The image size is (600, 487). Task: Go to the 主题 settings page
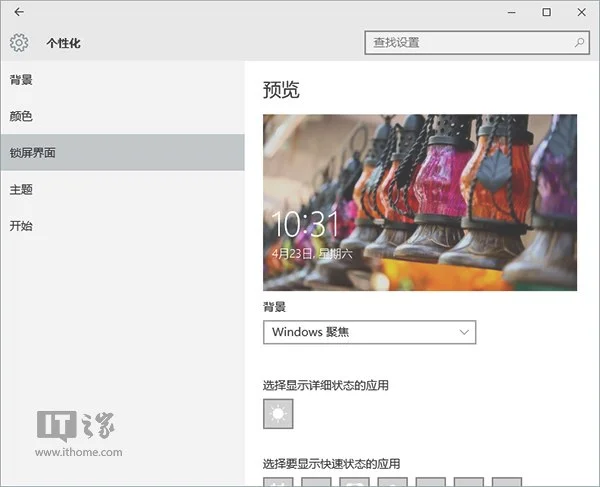pos(21,189)
